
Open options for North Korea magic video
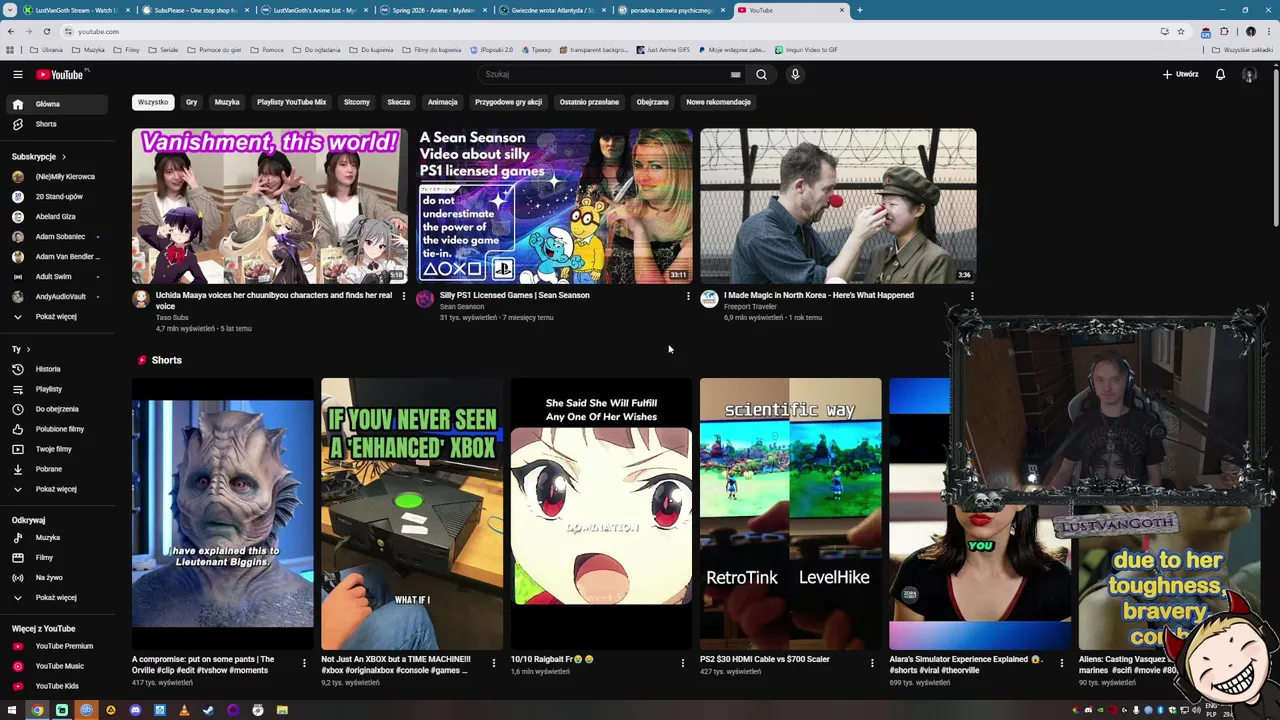pyautogui.click(x=972, y=296)
